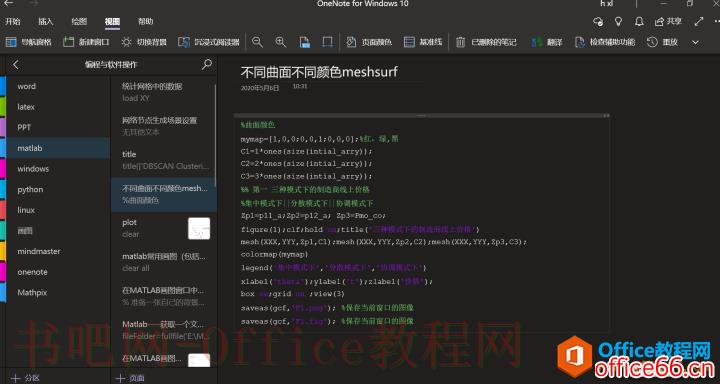Open the Translate (翻译) tool
This screenshot has width=720, height=384.
coord(546,42)
